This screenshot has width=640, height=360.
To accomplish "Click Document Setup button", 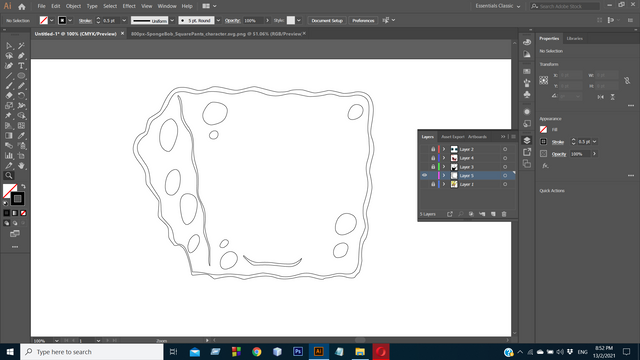I will tap(327, 20).
